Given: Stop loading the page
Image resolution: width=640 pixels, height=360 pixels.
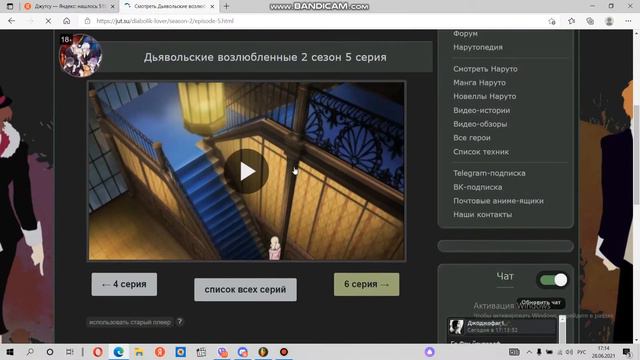Looking at the screenshot, I should 48,21.
